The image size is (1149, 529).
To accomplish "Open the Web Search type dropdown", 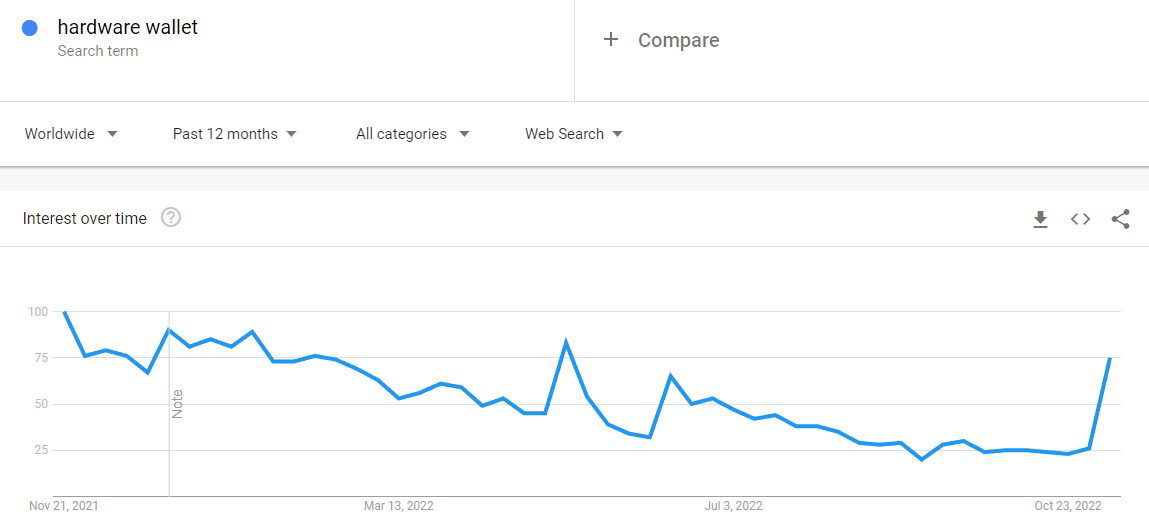I will tap(574, 134).
